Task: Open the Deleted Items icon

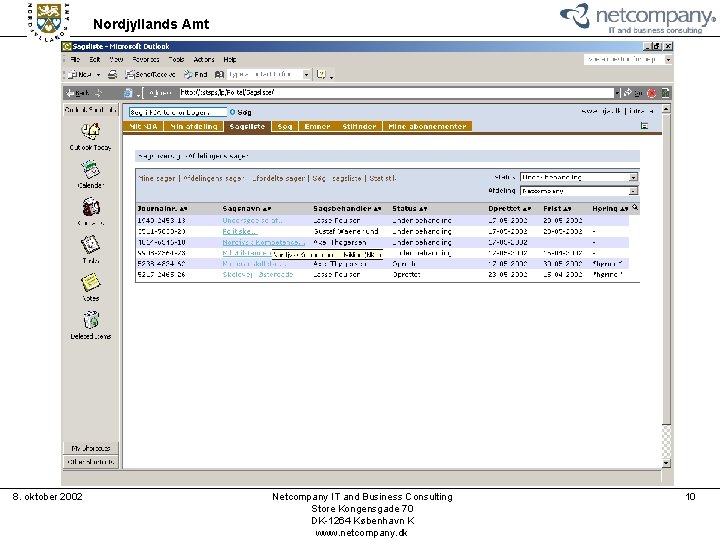Action: tap(91, 320)
